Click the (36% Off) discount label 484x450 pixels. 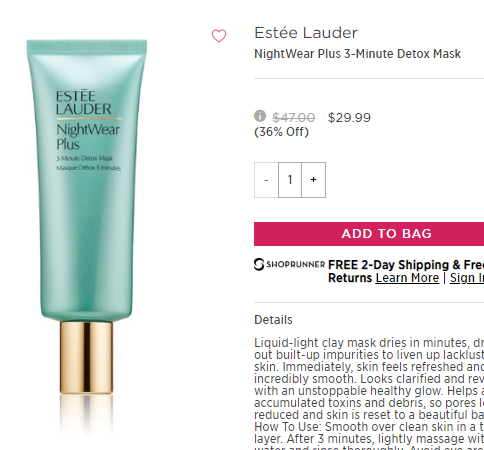281,132
